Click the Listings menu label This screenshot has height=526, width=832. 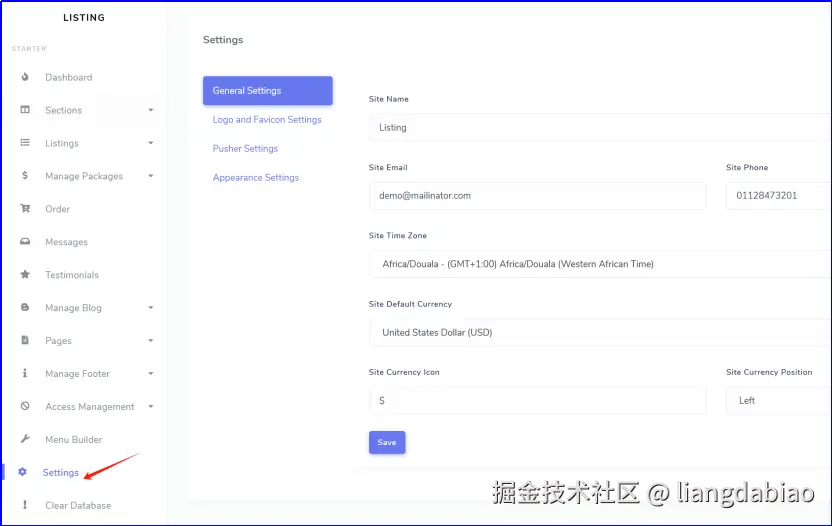click(62, 143)
